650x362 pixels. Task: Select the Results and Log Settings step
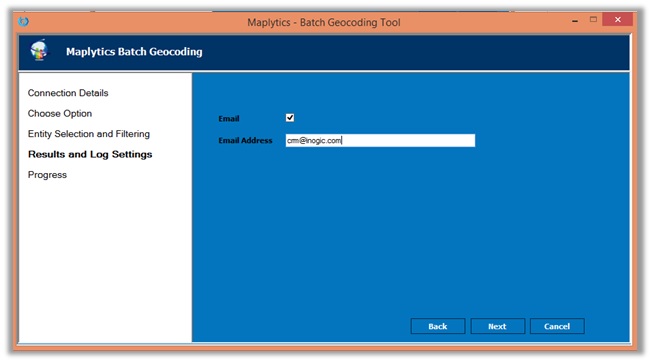point(90,154)
